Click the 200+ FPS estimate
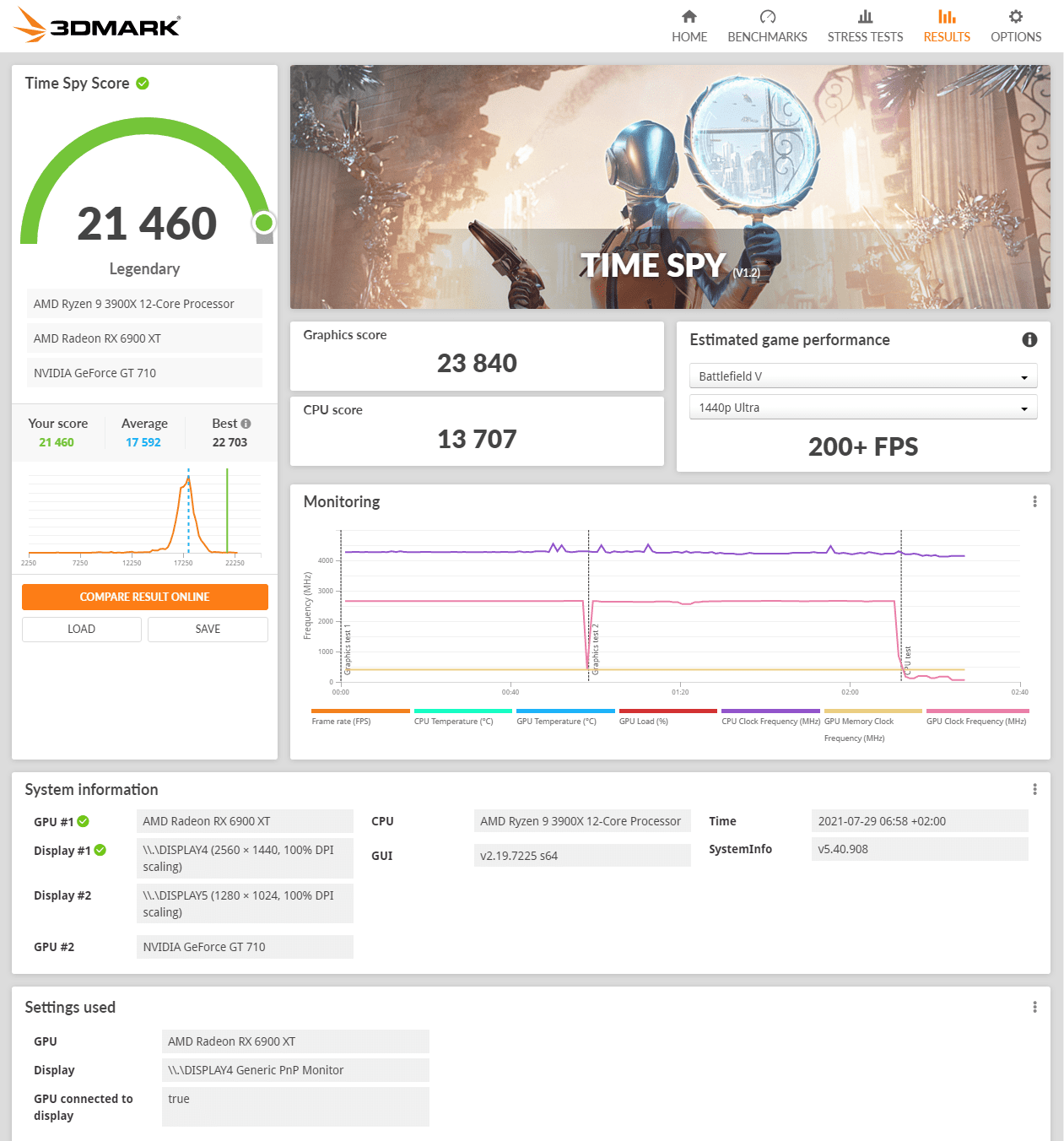1064x1141 pixels. [x=863, y=446]
